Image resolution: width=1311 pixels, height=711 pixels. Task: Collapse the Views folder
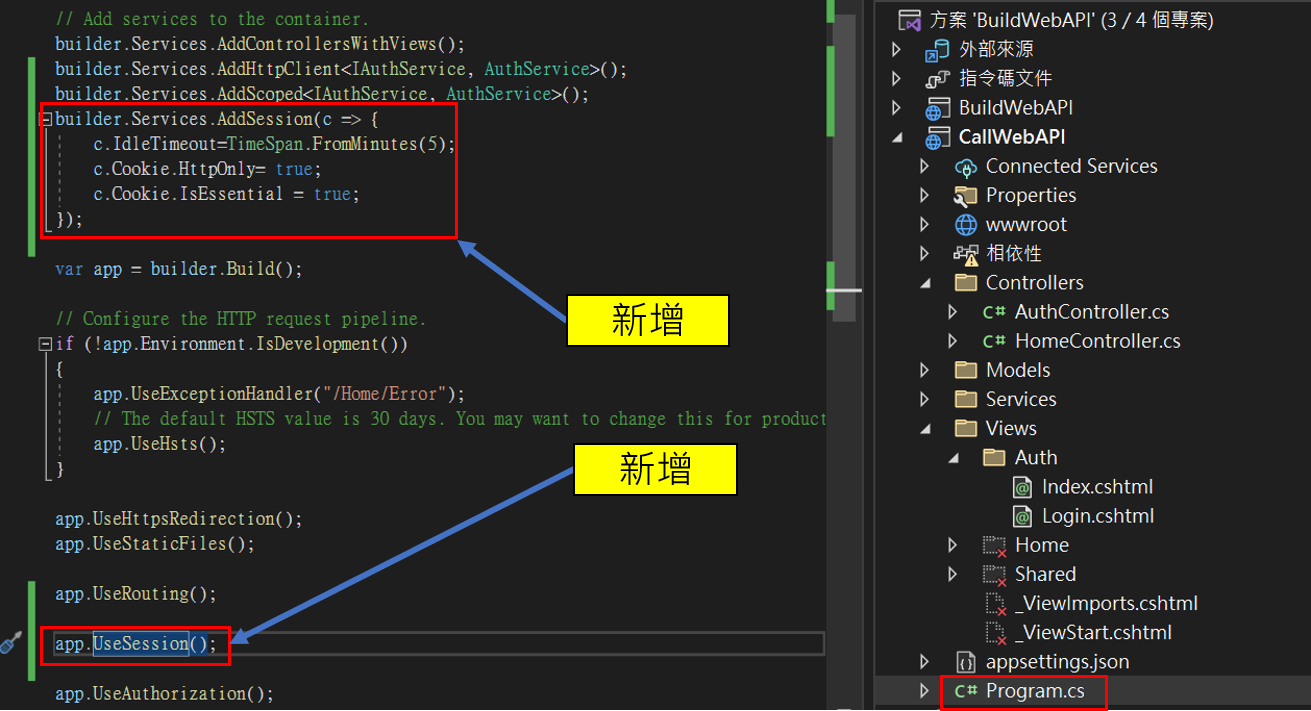[x=925, y=428]
